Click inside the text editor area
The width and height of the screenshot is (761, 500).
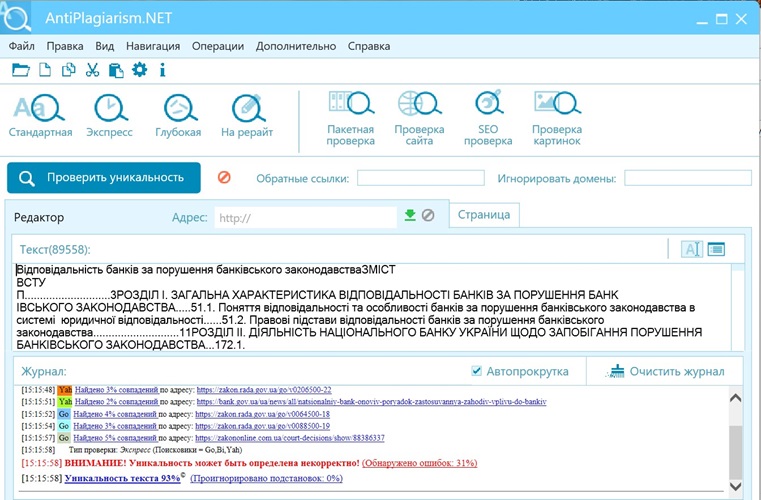click(372, 307)
